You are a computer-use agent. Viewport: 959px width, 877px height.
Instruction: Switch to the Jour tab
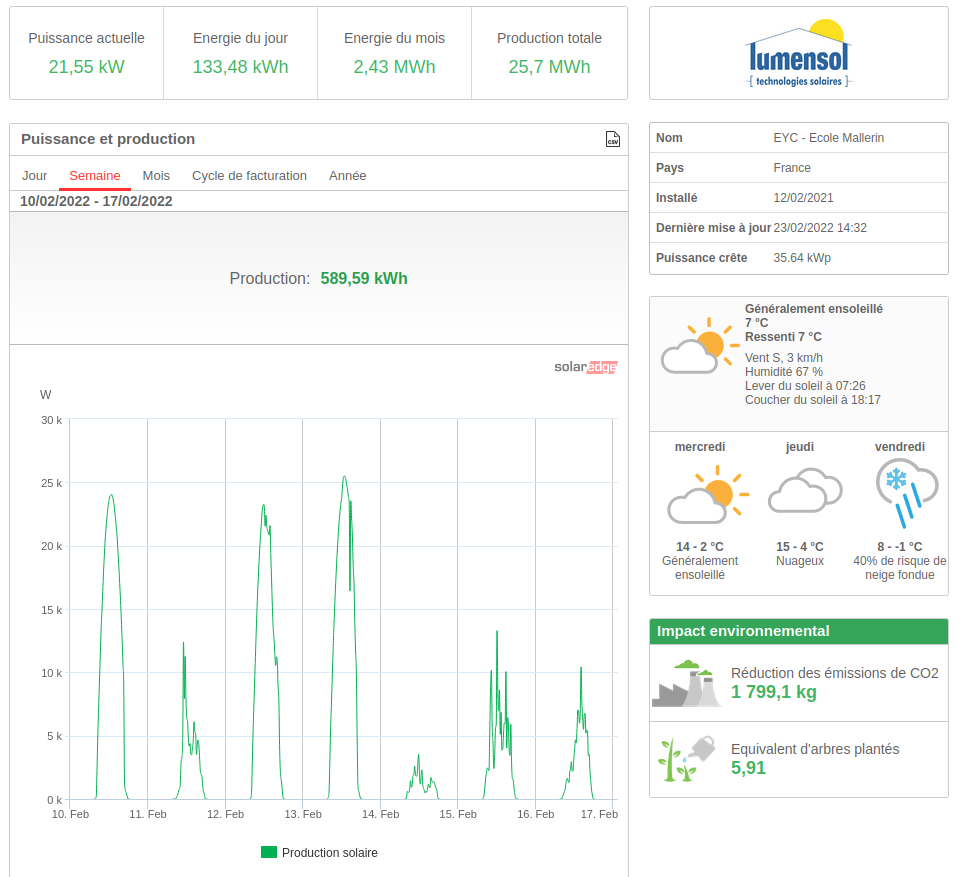34,176
